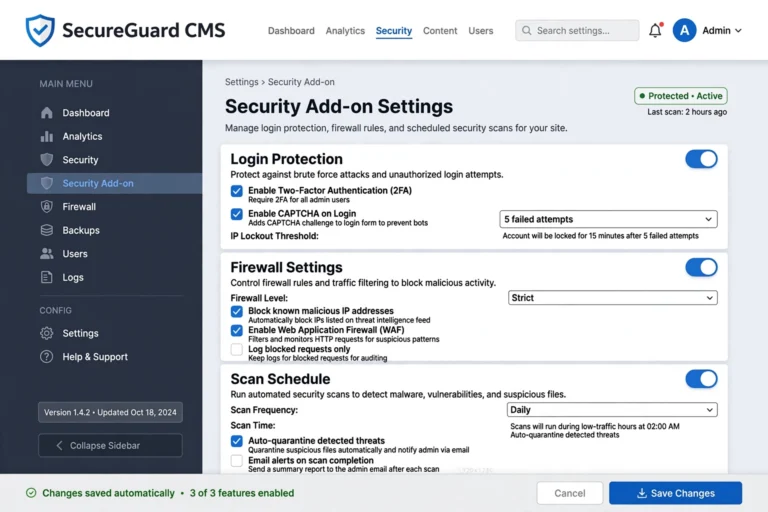Expand the Admin account menu chevron
Viewport: 768px width, 512px height.
pos(738,30)
